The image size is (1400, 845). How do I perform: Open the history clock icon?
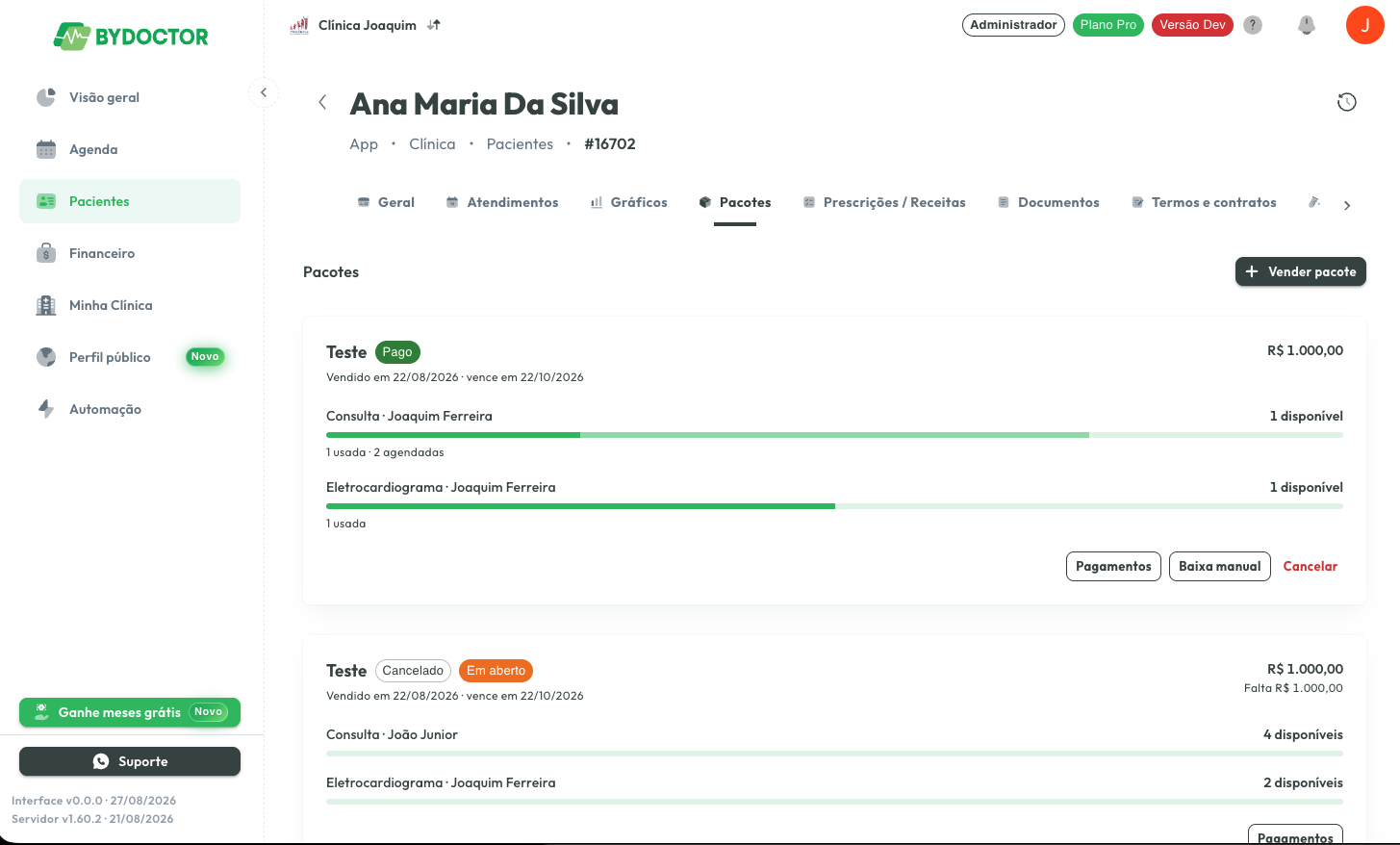pos(1346,102)
